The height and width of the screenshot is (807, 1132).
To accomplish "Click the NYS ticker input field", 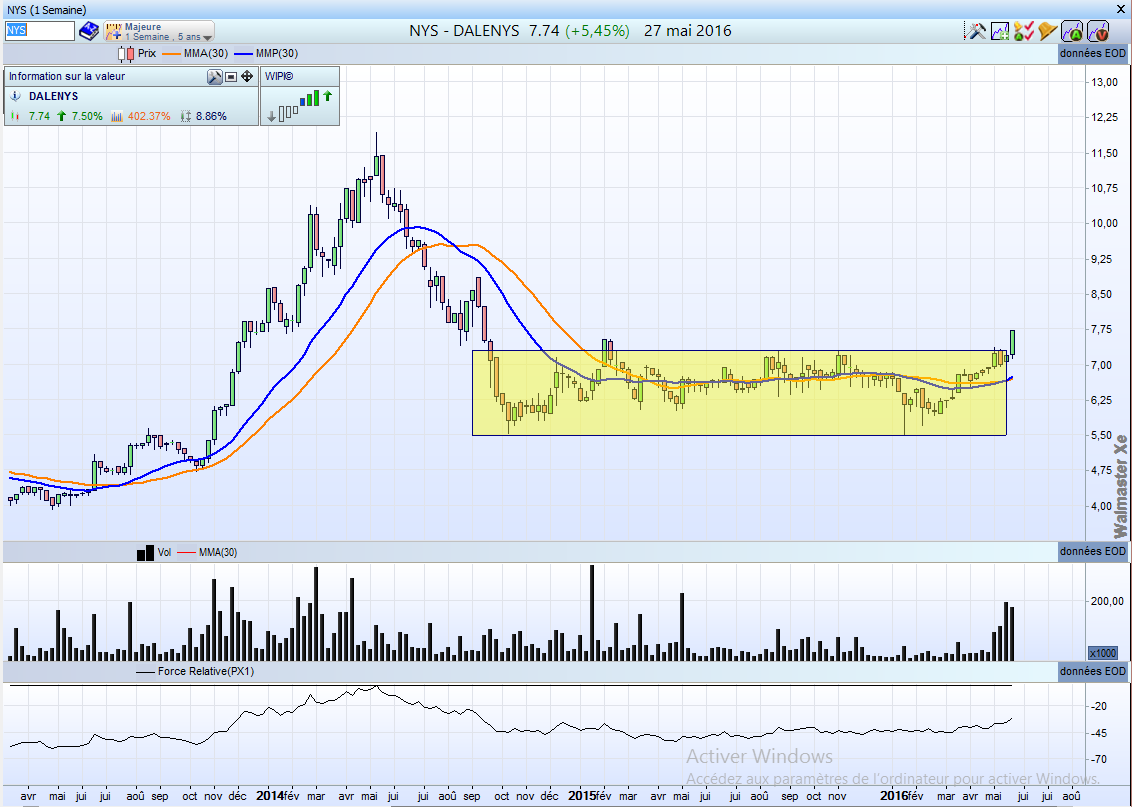I will pyautogui.click(x=39, y=31).
